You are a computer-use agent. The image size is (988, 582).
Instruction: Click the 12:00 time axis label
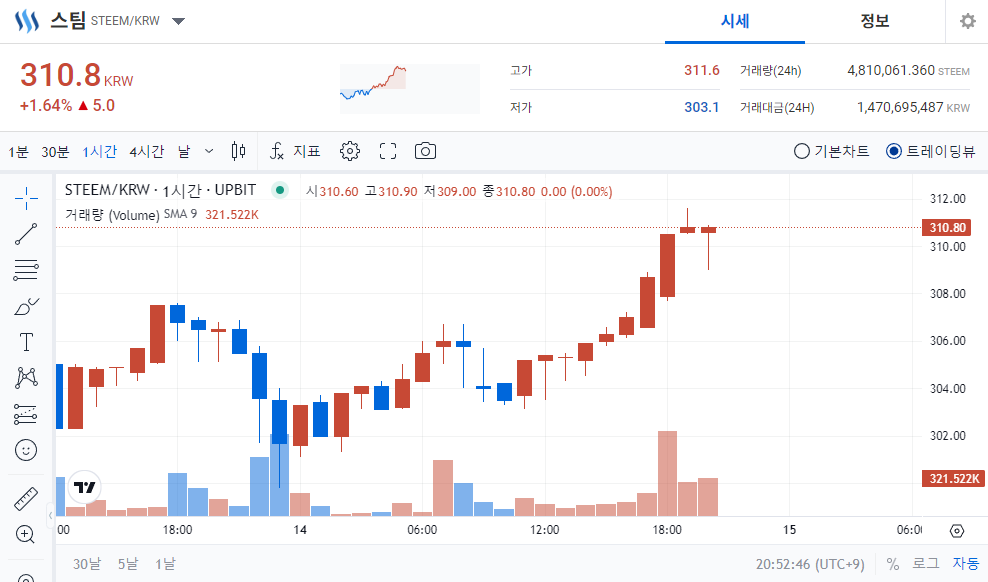pos(544,530)
